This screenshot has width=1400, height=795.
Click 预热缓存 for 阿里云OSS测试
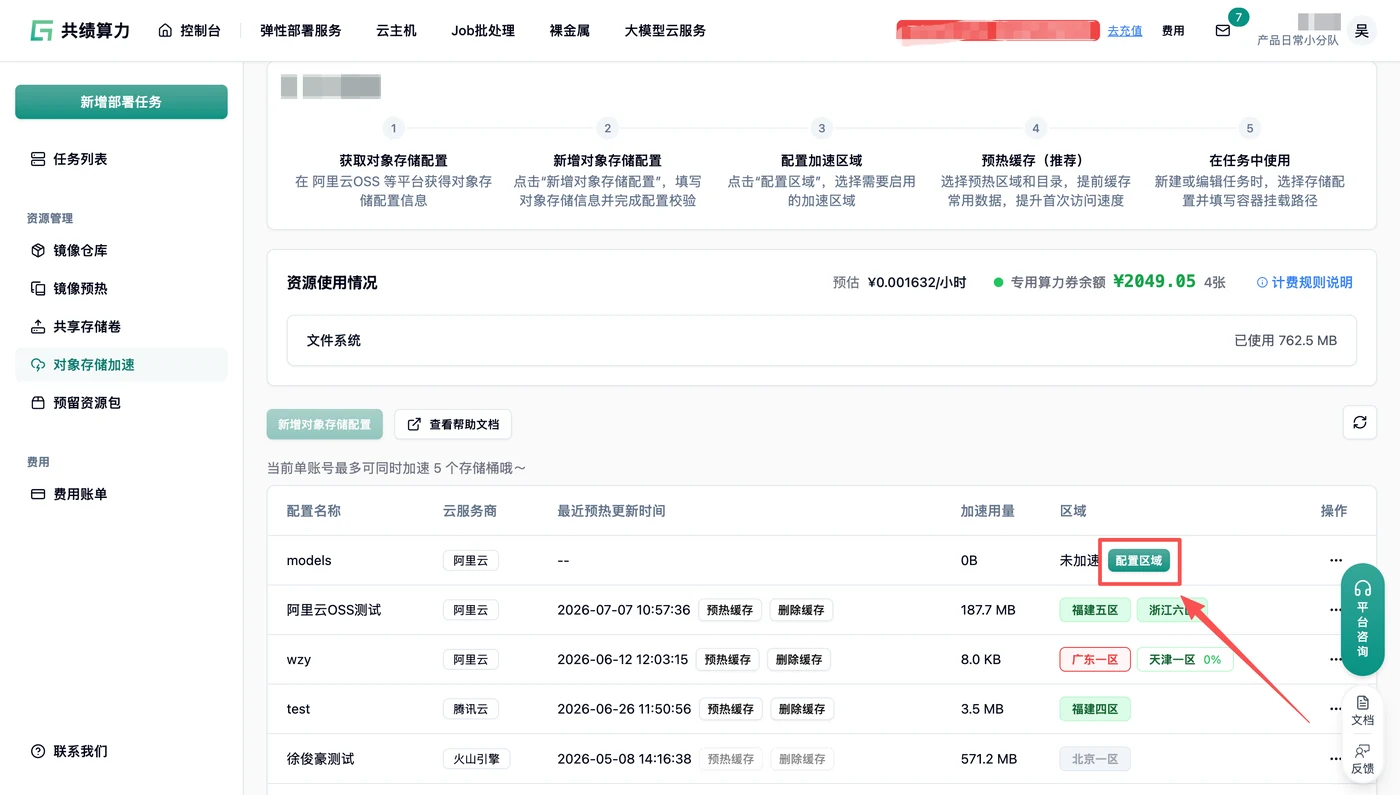tap(730, 610)
